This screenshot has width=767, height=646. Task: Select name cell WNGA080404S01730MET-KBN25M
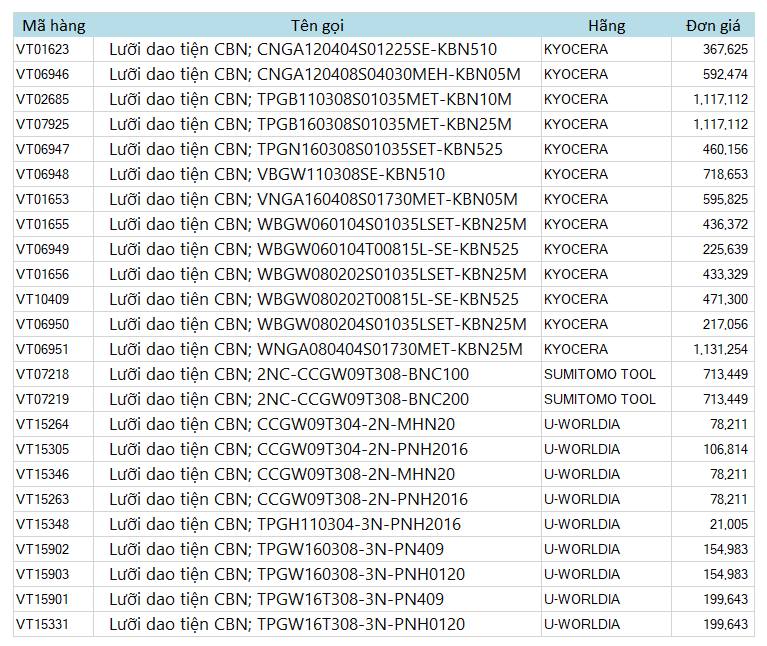317,349
